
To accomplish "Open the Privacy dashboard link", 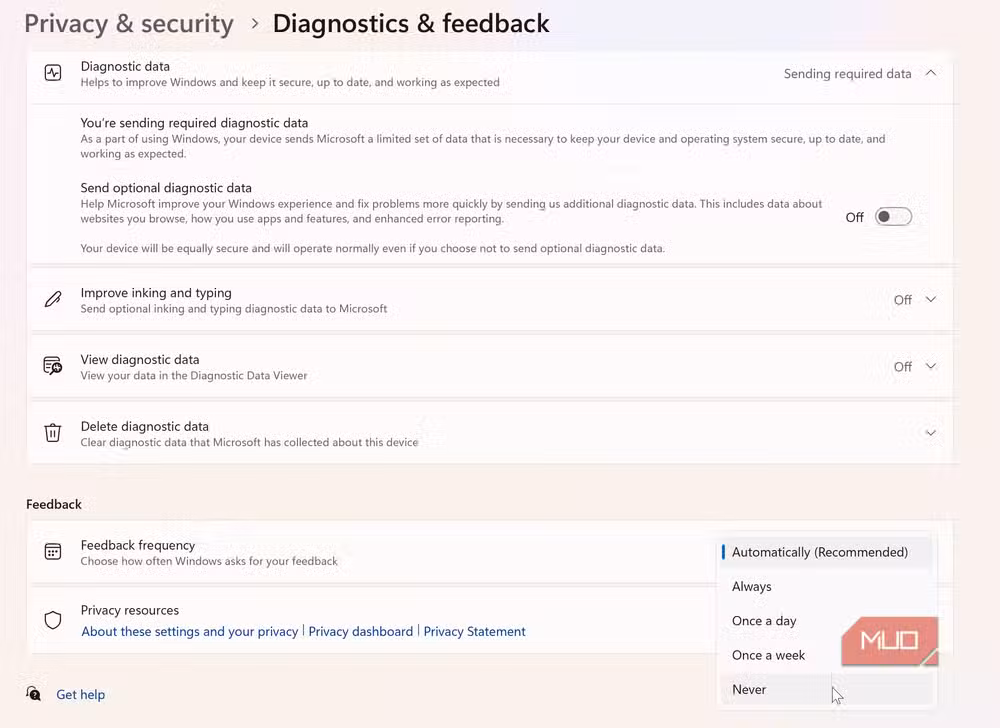I will click(361, 631).
